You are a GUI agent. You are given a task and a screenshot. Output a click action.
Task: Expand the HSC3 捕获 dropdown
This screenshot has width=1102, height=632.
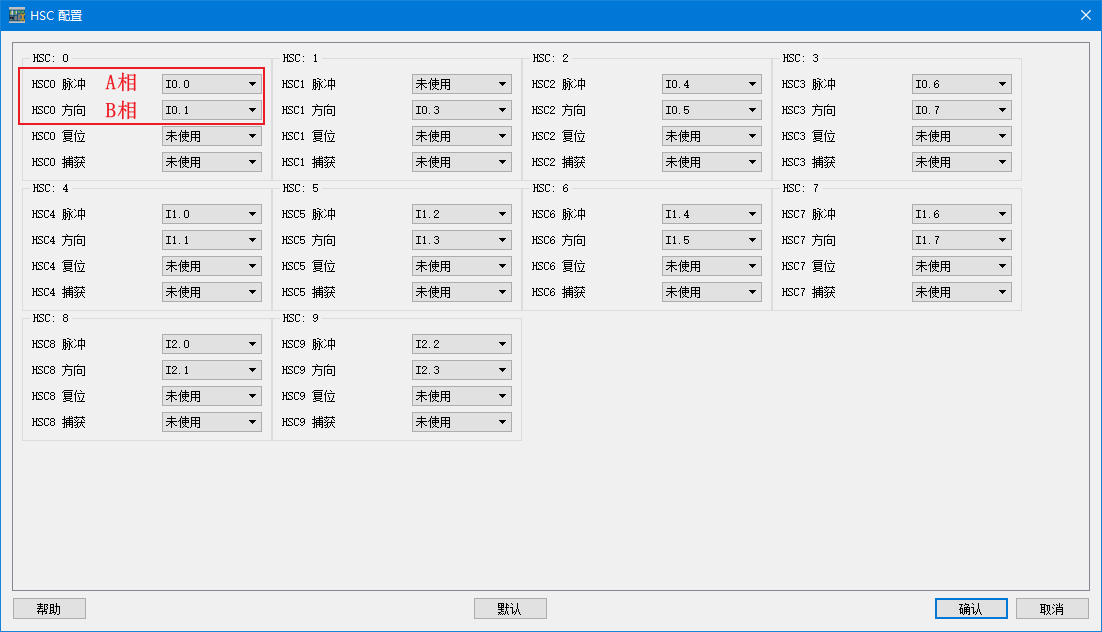pos(962,162)
